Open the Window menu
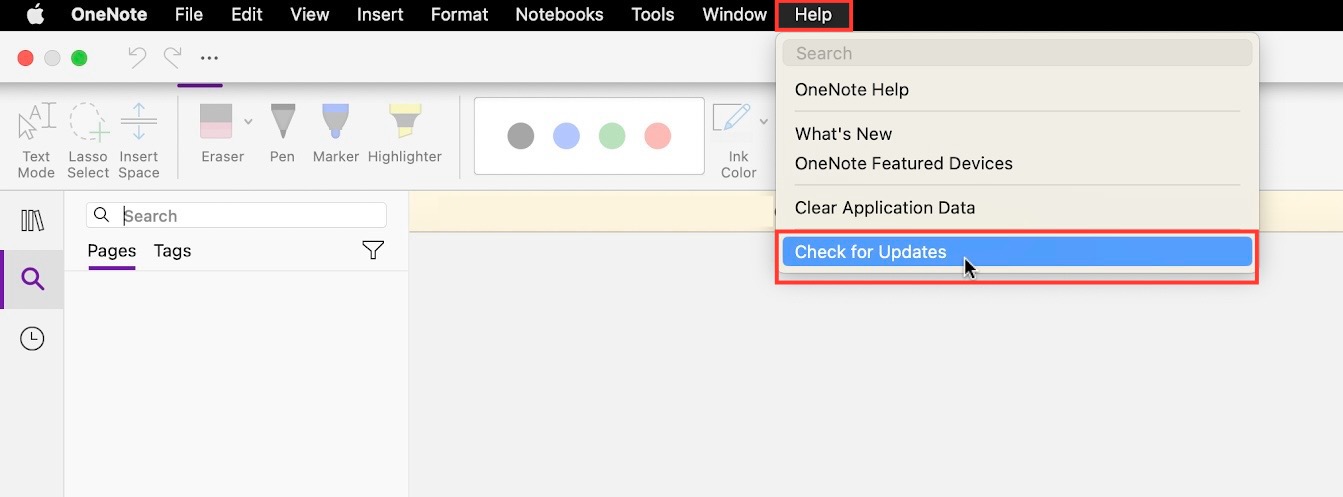1343x497 pixels. click(x=734, y=14)
